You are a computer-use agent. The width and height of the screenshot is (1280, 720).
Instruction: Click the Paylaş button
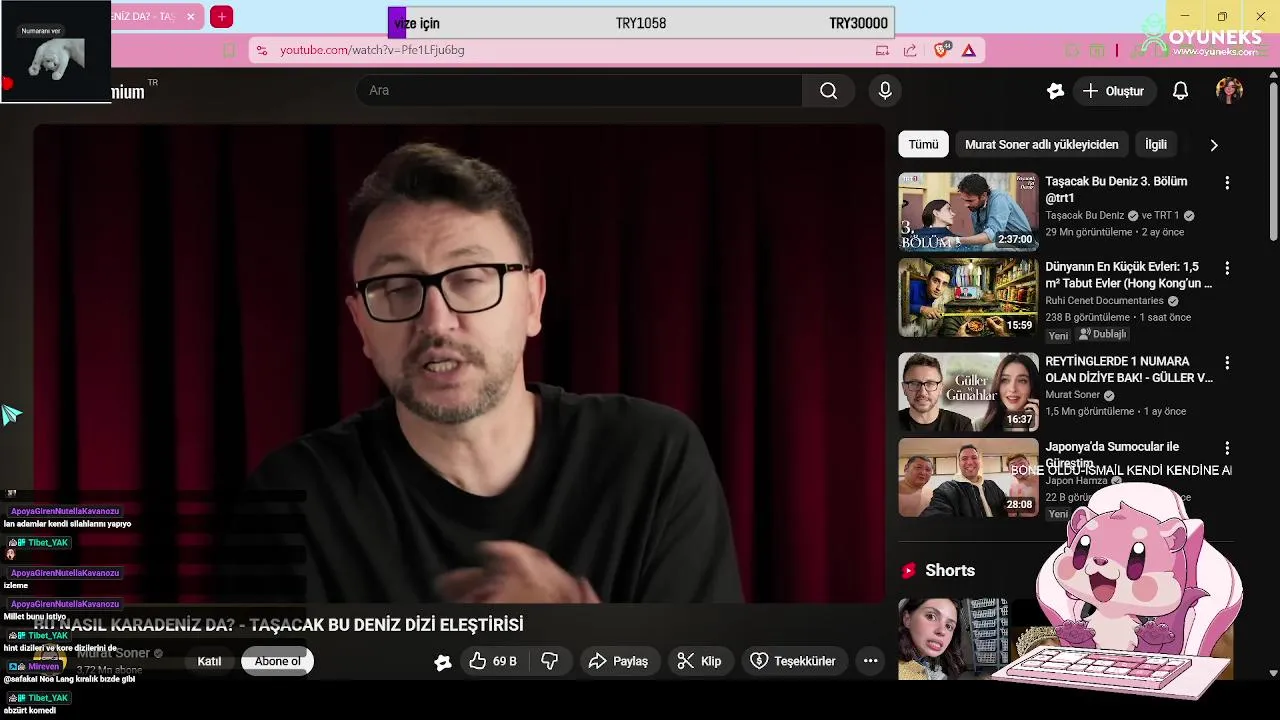(619, 661)
